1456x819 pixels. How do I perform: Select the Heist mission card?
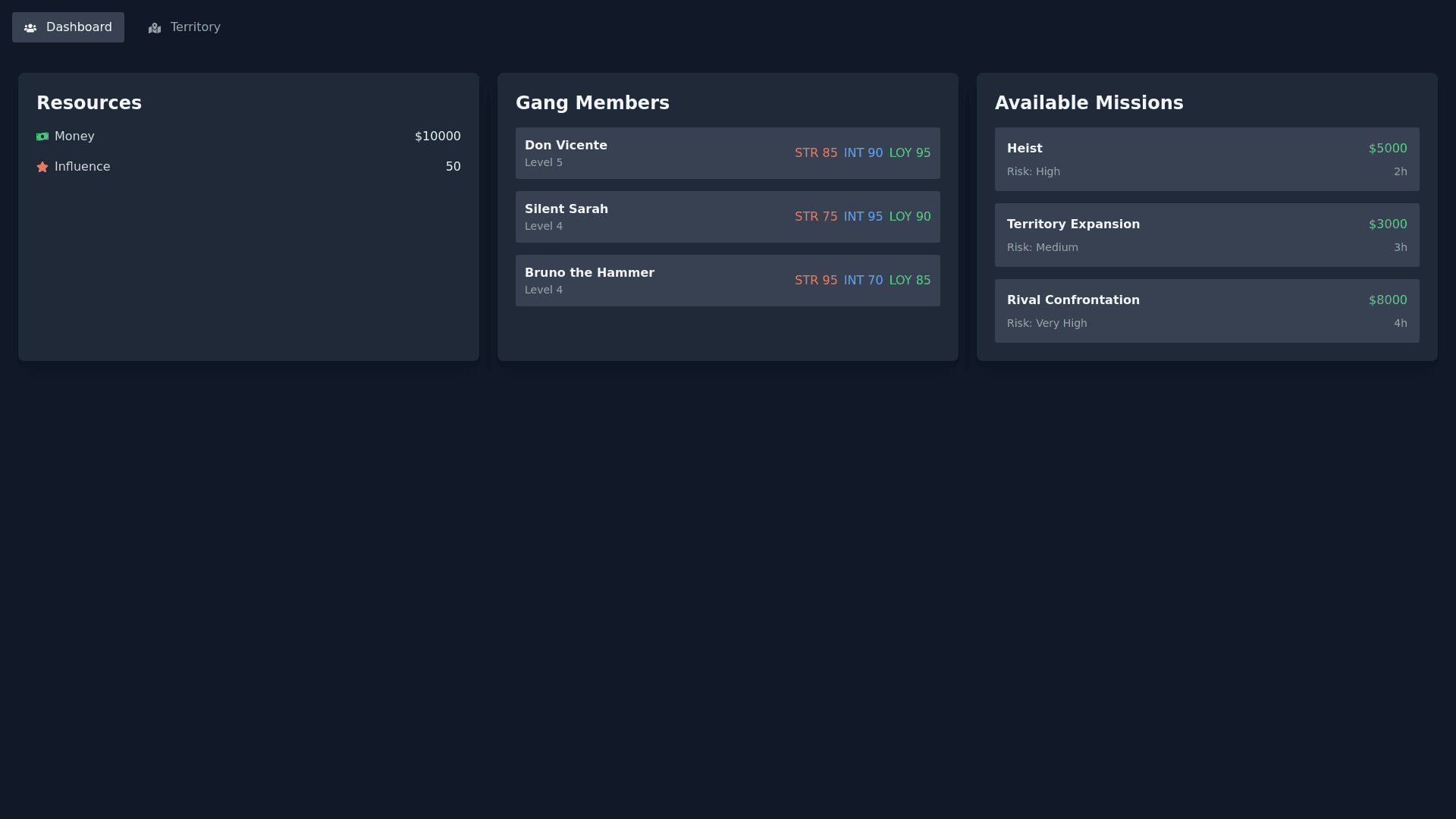1207,159
